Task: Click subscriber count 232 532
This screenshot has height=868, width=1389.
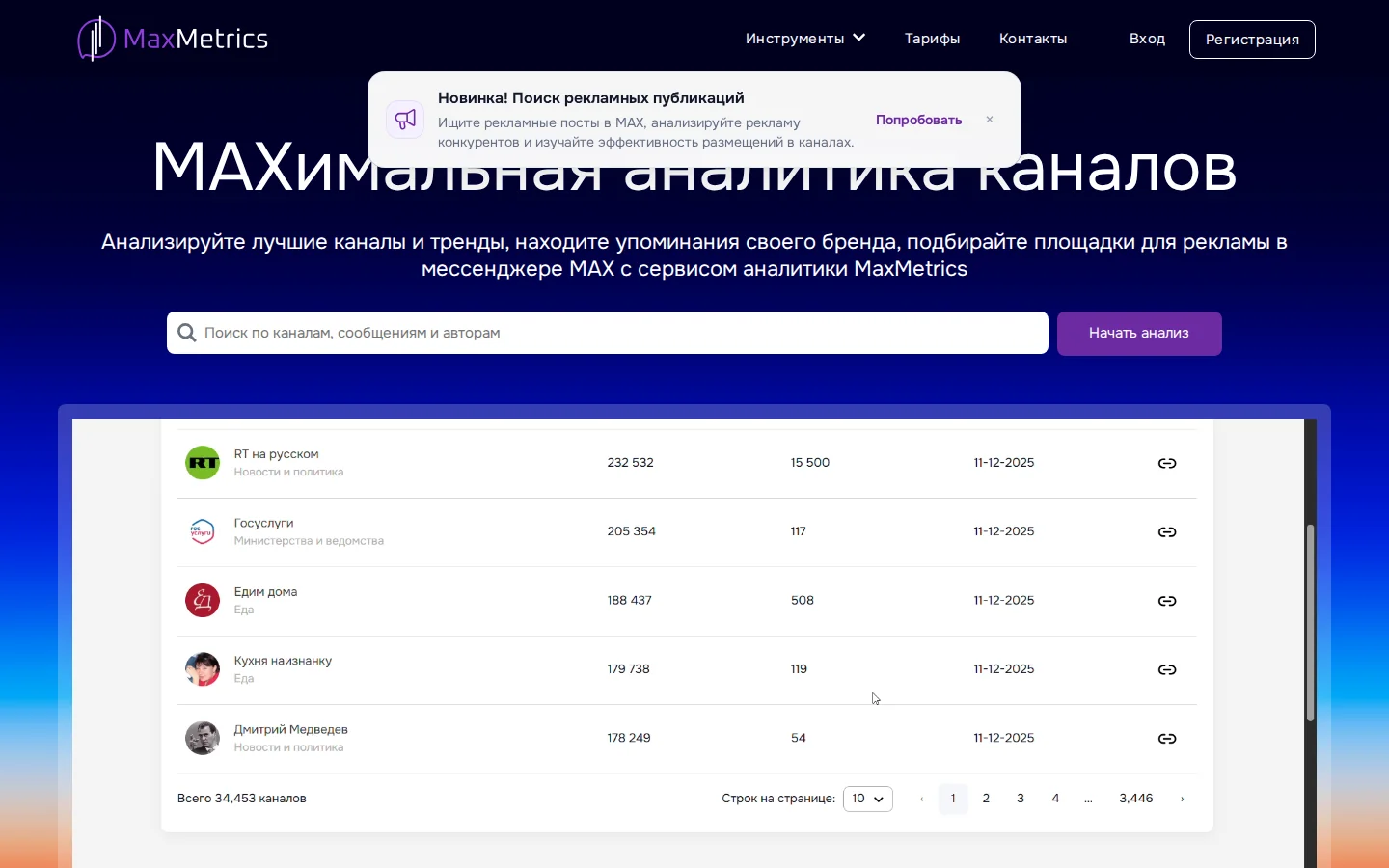Action: point(631,463)
